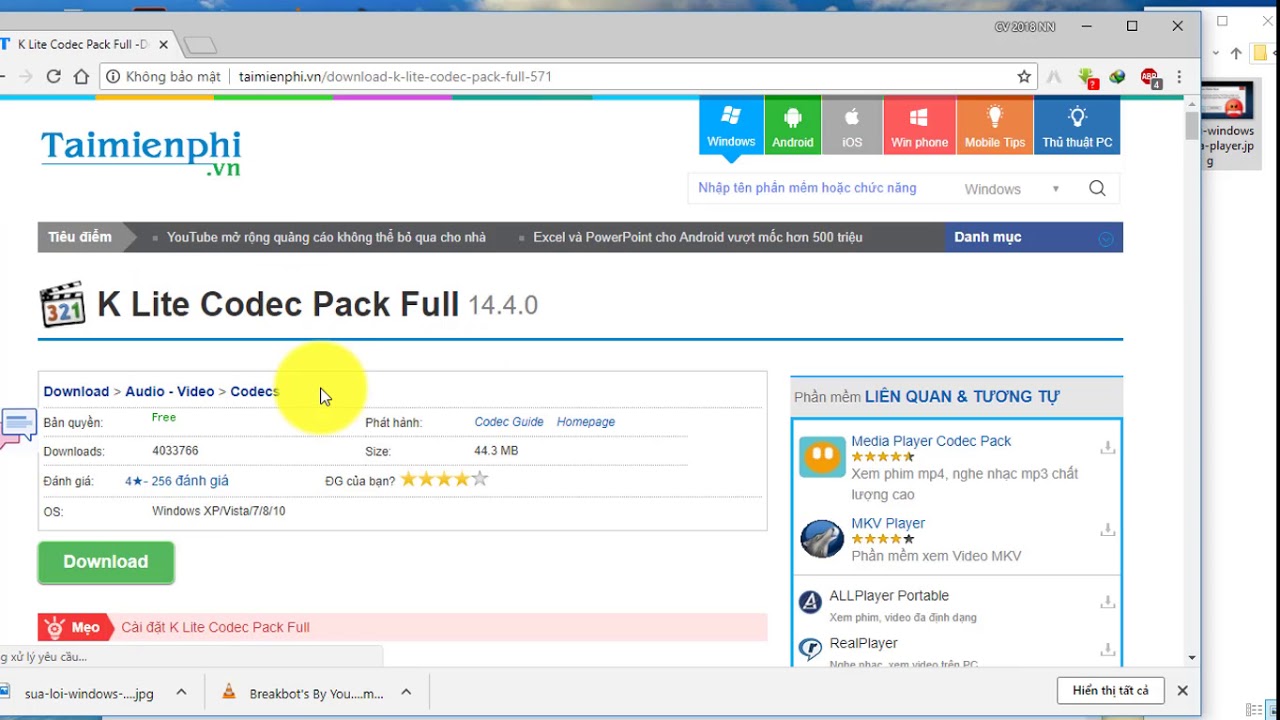Click the page's vertical scrollbar thumb
Image resolution: width=1280 pixels, height=720 pixels.
1191,126
